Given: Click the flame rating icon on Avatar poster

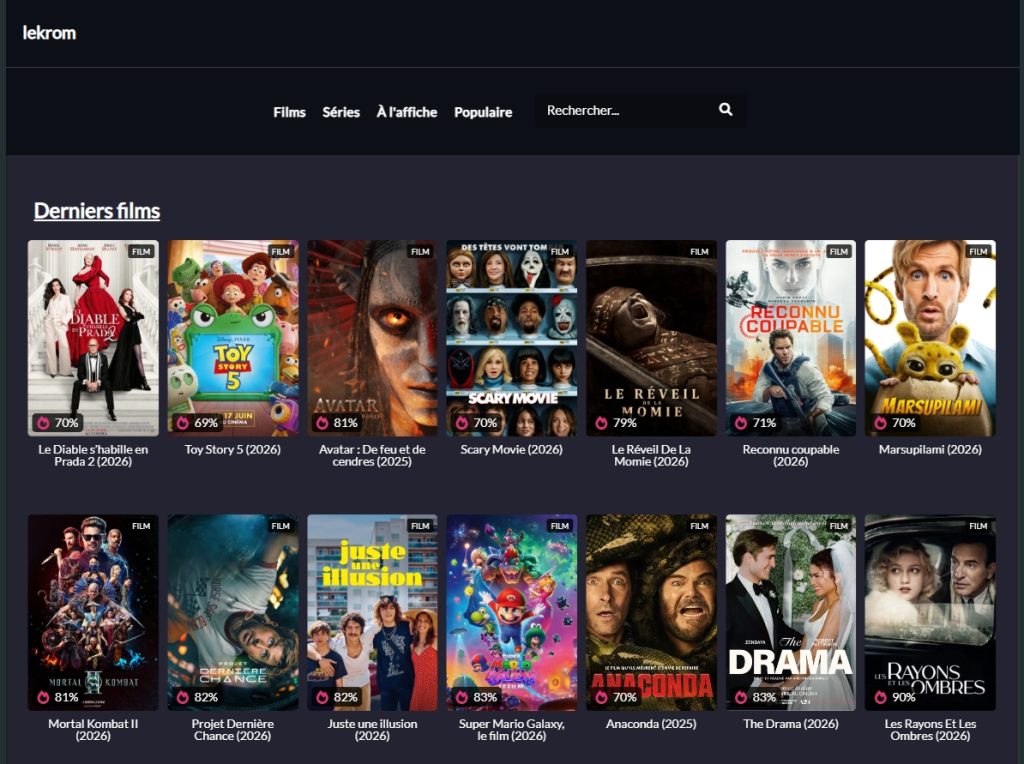Looking at the screenshot, I should [322, 422].
